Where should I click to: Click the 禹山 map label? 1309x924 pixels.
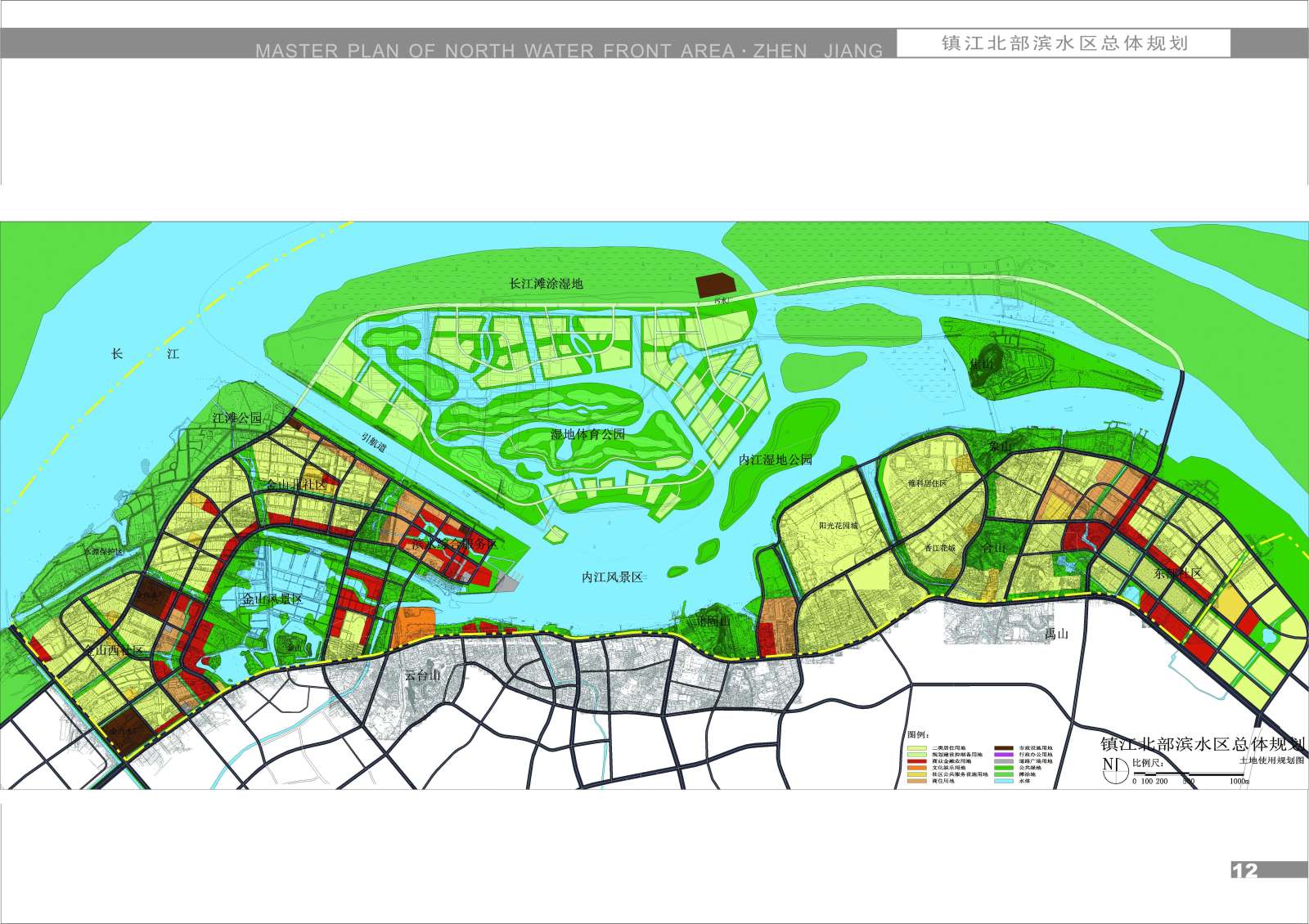pos(1057,634)
